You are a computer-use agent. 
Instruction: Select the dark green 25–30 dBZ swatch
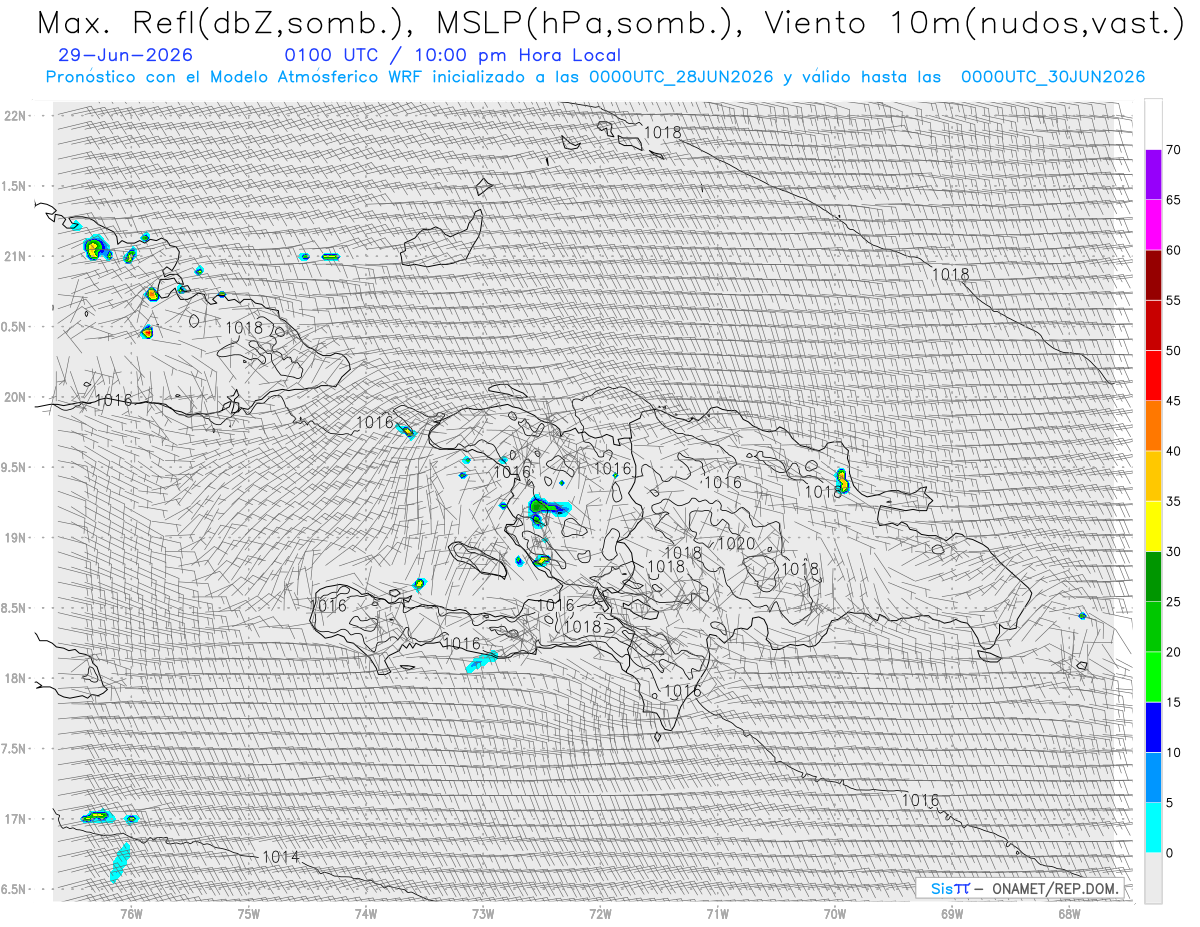(1153, 577)
